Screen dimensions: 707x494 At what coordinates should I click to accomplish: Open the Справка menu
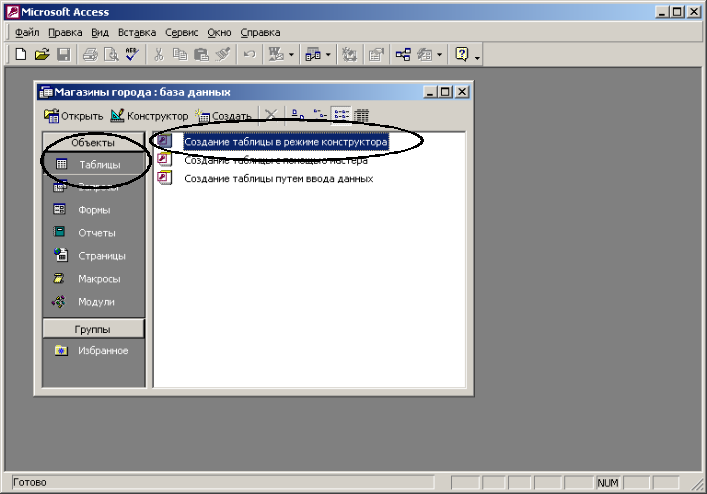260,32
